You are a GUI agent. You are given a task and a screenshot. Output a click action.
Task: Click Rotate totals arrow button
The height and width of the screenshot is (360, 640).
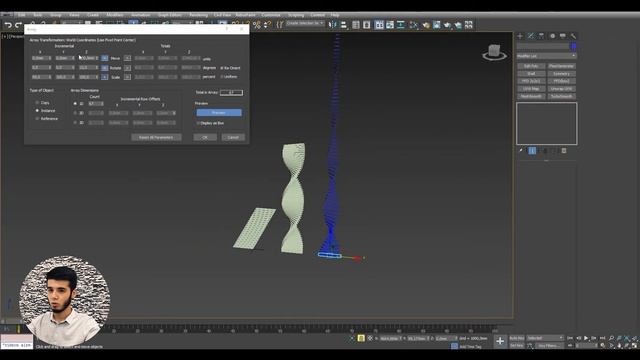click(x=127, y=67)
